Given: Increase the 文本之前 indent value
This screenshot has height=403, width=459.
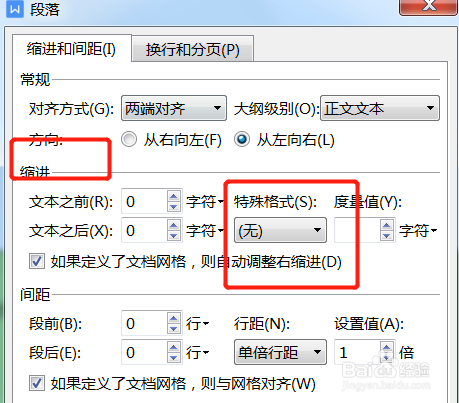Looking at the screenshot, I should (174, 196).
